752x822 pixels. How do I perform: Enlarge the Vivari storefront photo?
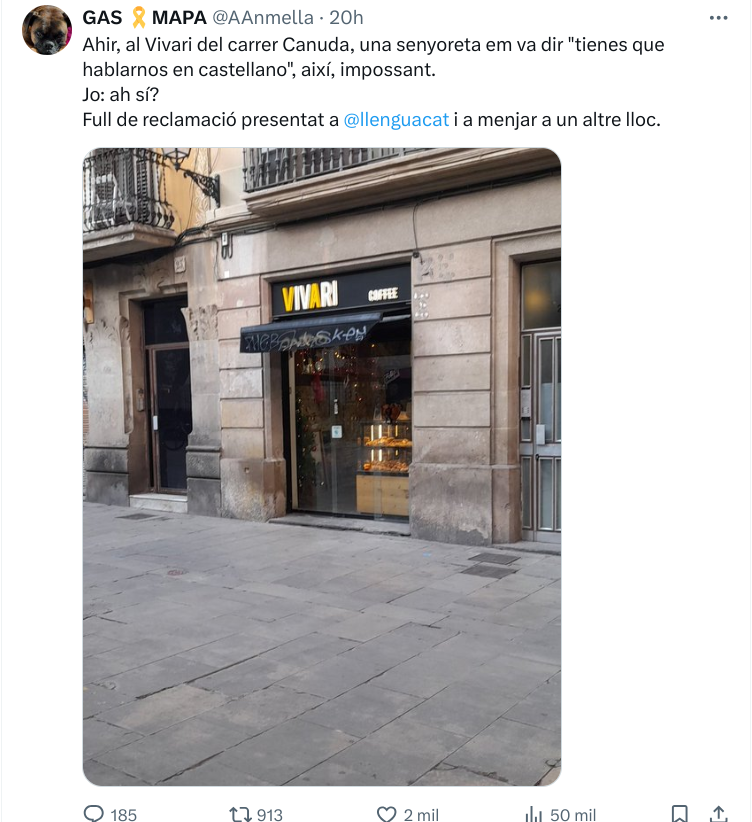click(x=322, y=467)
